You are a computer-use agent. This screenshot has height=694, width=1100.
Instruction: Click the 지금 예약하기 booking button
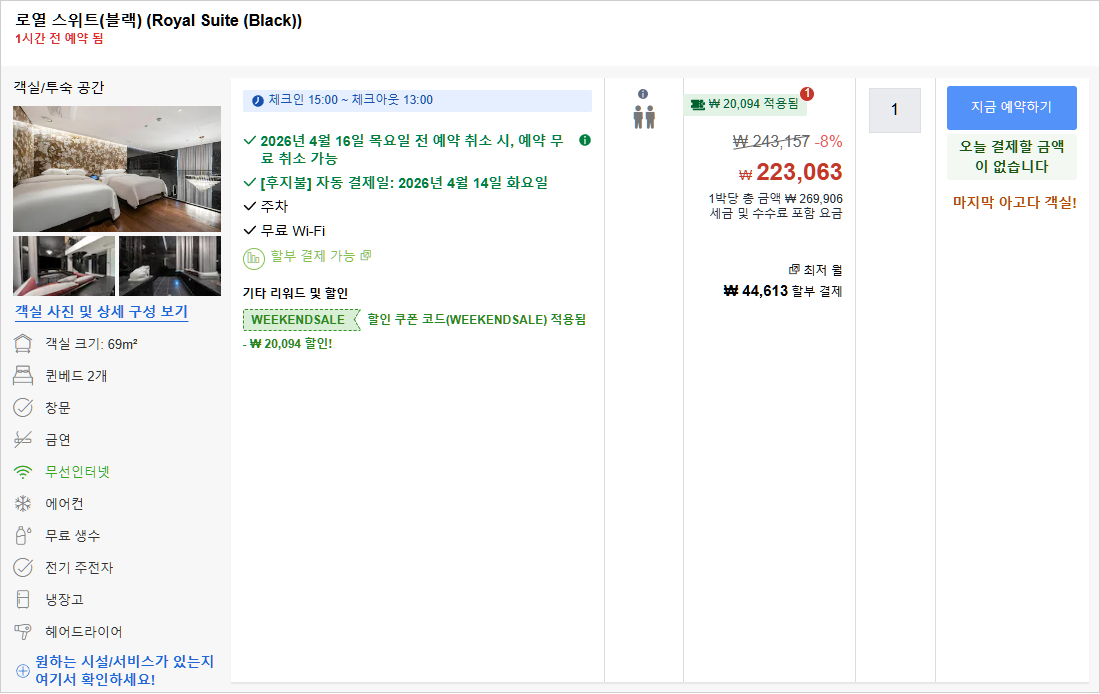(x=1012, y=107)
